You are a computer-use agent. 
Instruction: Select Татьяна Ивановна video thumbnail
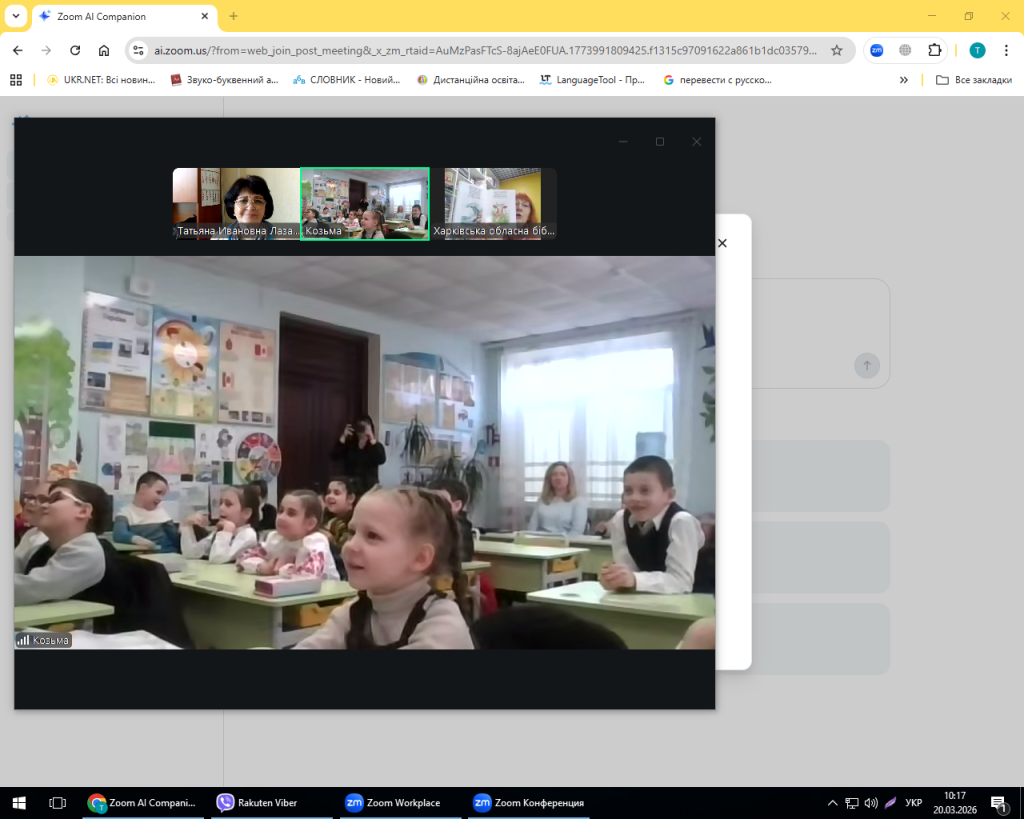click(237, 204)
